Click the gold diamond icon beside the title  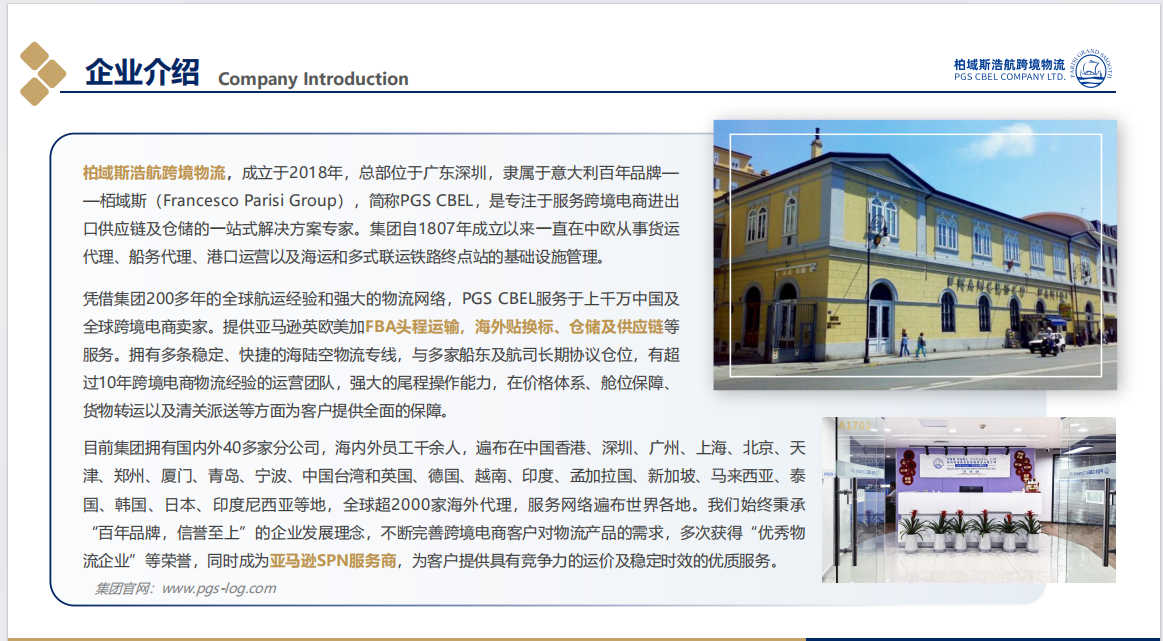[43, 73]
